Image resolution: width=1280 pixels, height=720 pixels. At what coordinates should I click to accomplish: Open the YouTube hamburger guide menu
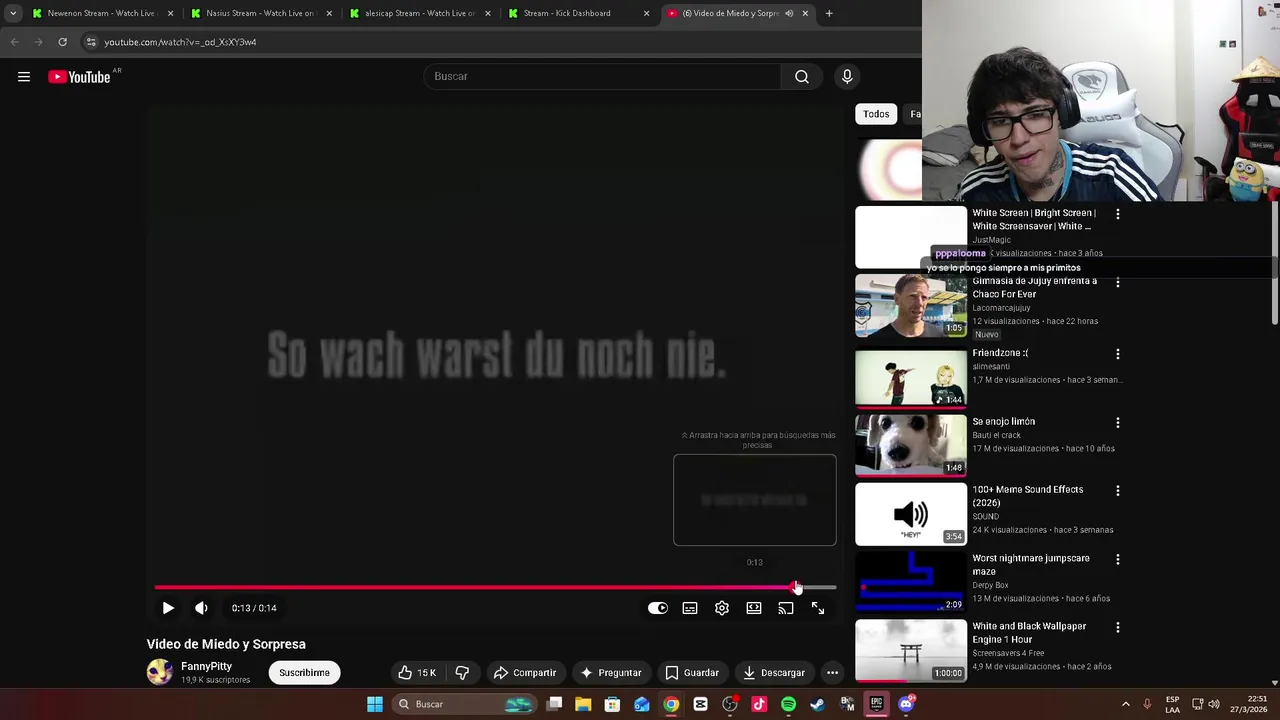(x=24, y=77)
